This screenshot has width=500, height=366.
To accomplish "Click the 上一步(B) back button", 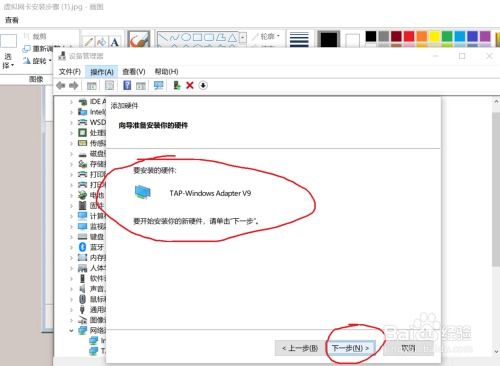I will [299, 348].
